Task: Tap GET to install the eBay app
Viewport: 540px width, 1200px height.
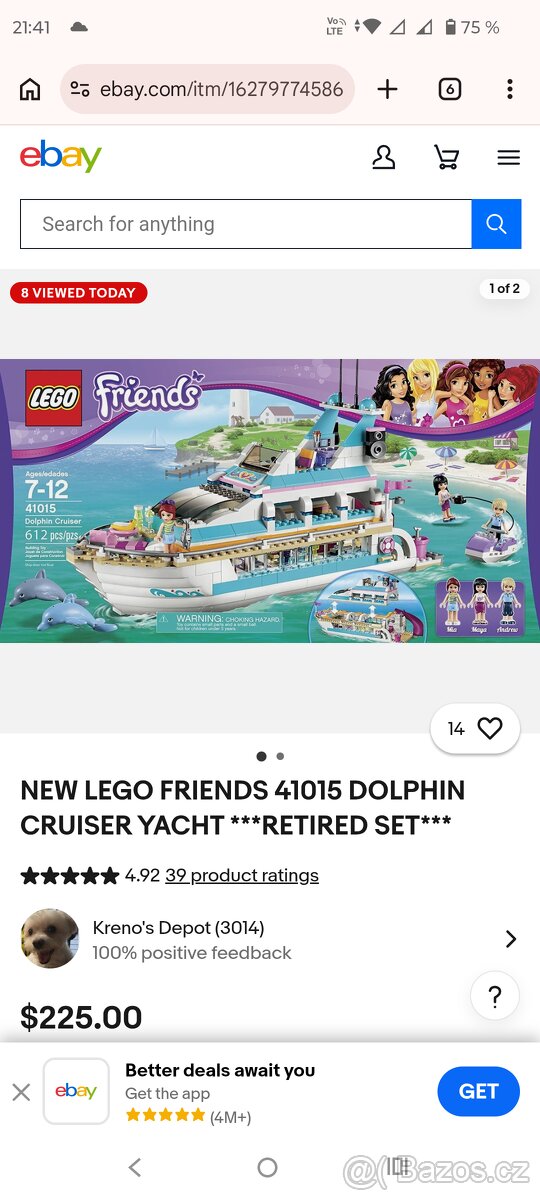Action: pos(479,1092)
